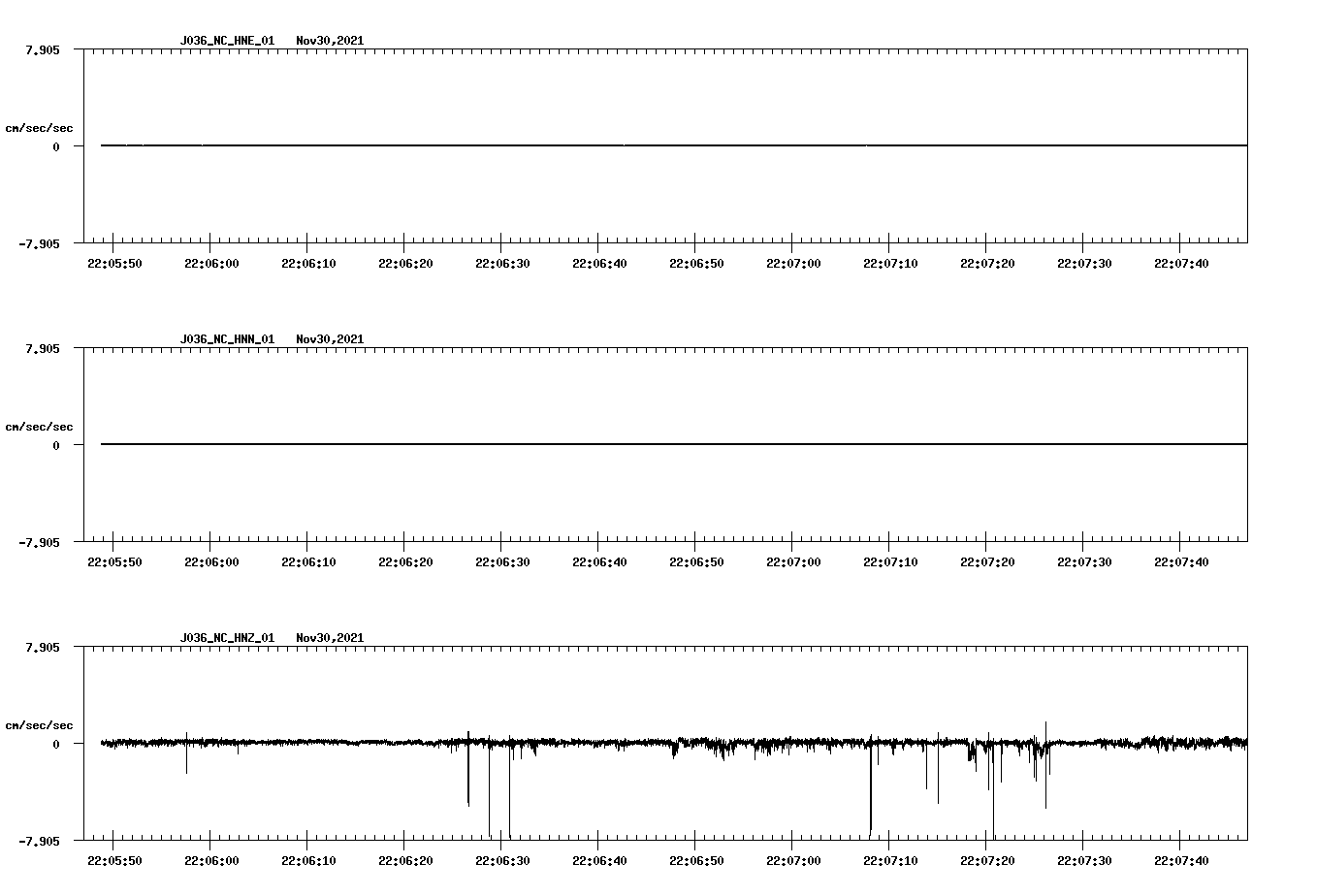Click the 22:07:20 time label on the HNN plot

987,562
